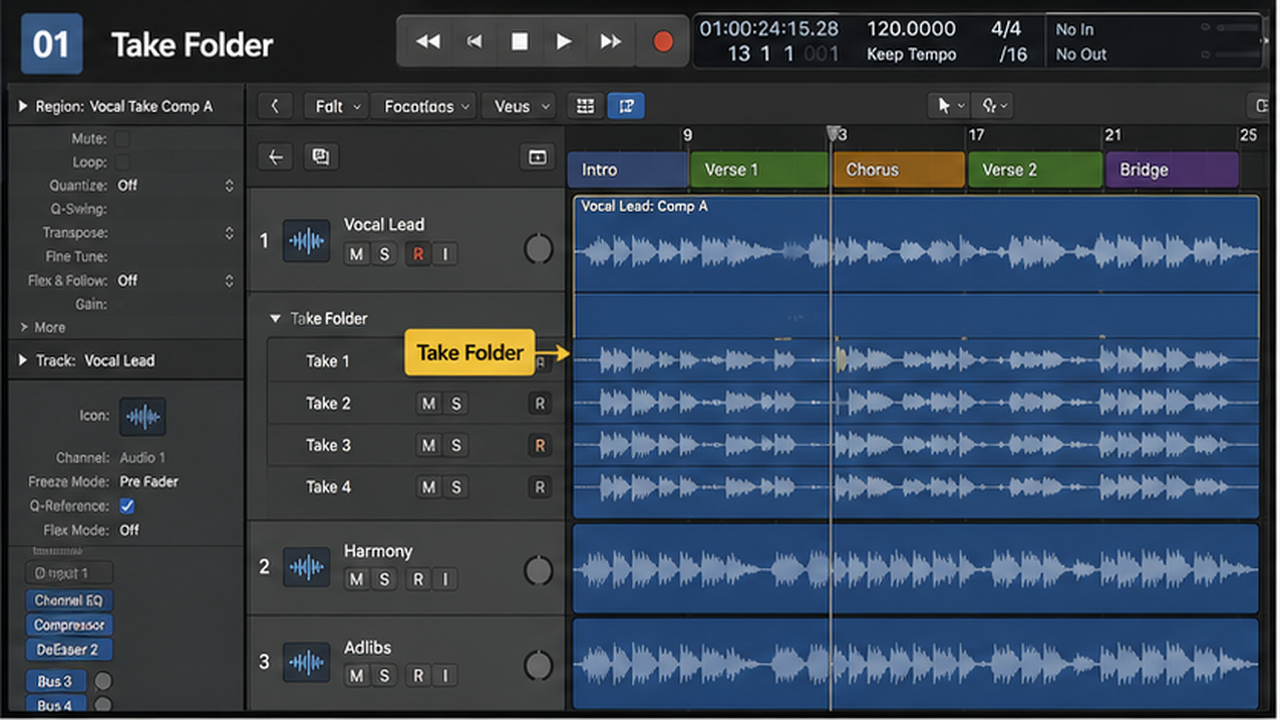Viewport: 1280px width, 720px height.
Task: Duplicate track with the overlapping squares icon
Action: click(320, 157)
